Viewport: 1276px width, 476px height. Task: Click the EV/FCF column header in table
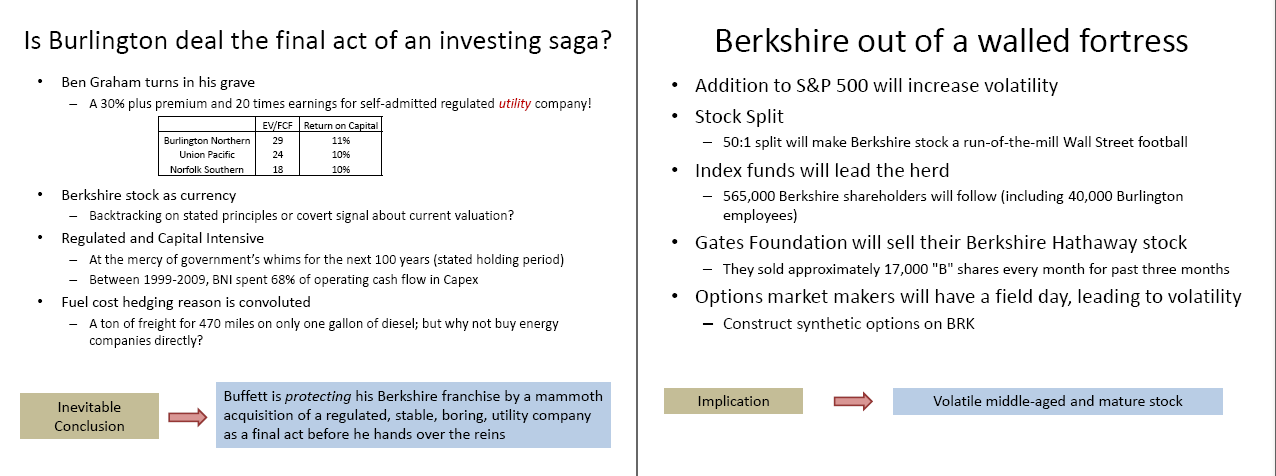271,126
